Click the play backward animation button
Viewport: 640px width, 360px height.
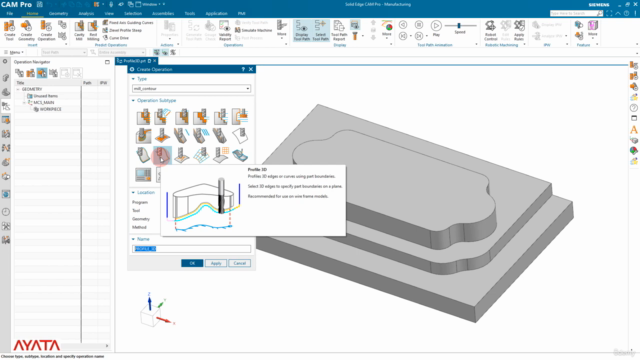click(403, 25)
